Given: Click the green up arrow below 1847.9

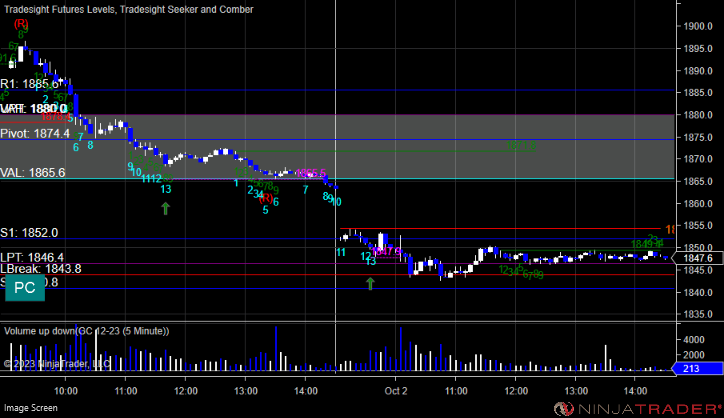Looking at the screenshot, I should [370, 284].
